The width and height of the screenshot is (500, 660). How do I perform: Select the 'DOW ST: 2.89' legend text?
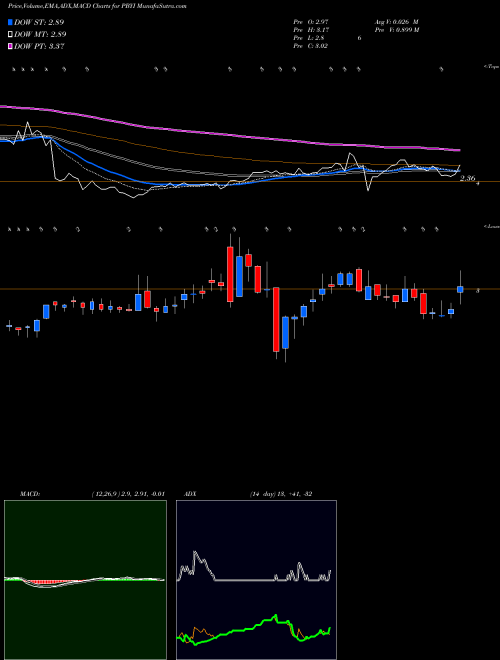coord(39,22)
